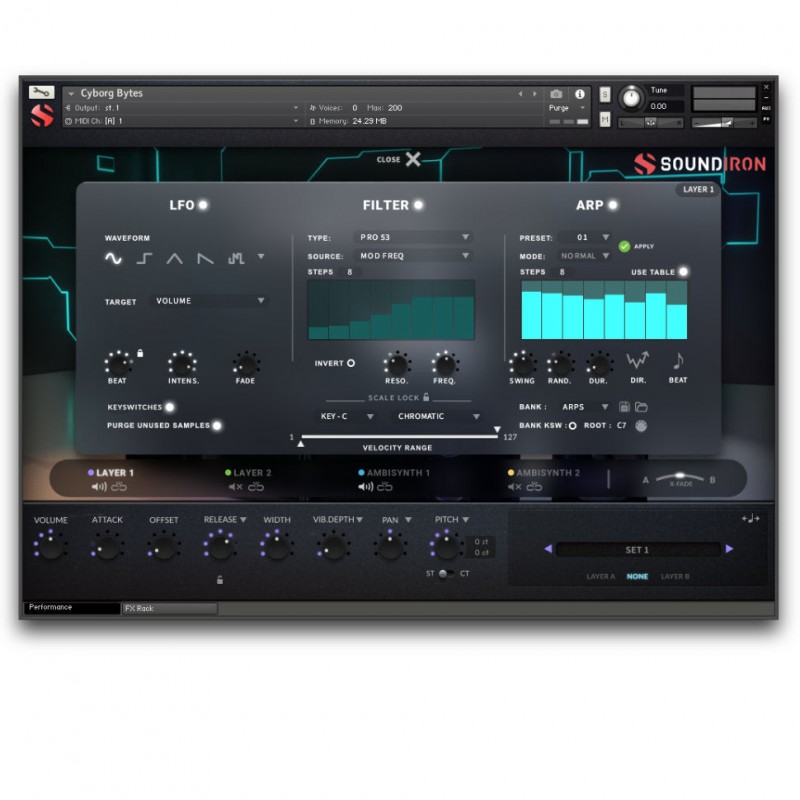Click the camera snapshot icon in Kontakt header
Viewport: 800px width, 800px height.
pos(557,92)
